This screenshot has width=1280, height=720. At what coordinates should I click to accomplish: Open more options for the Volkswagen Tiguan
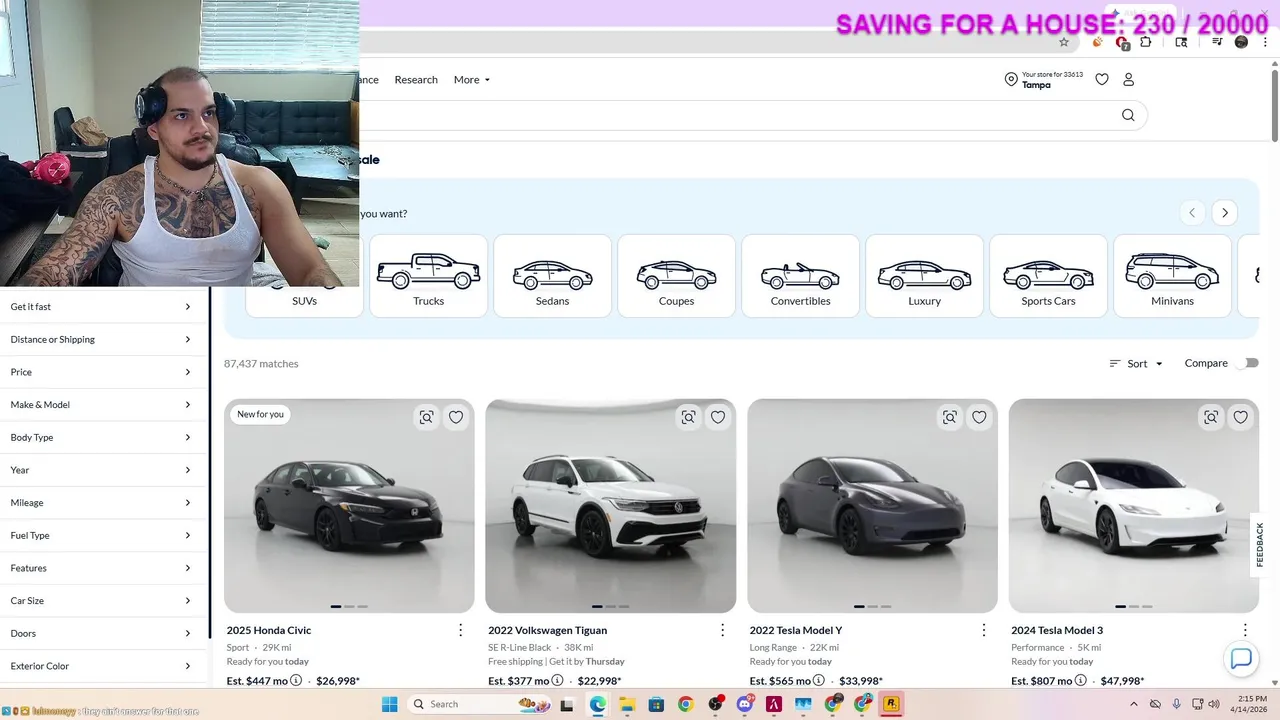(722, 630)
